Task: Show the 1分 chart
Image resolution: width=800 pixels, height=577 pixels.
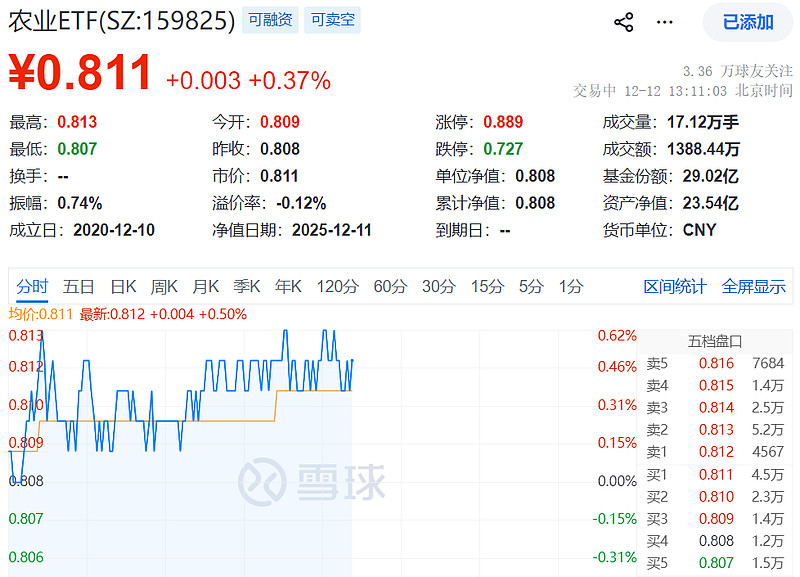Action: coord(571,286)
